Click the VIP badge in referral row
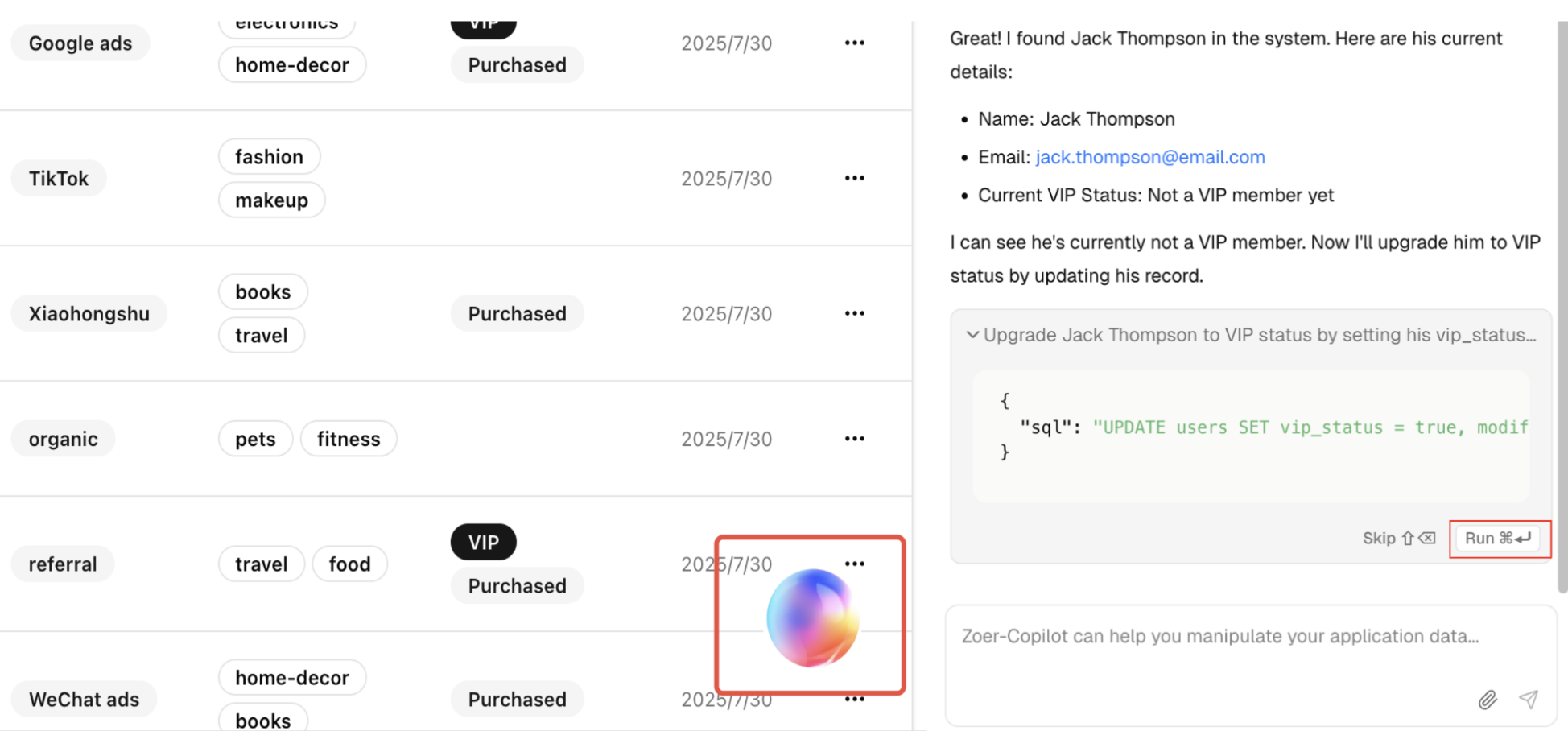The width and height of the screenshot is (1568, 731). click(x=483, y=543)
